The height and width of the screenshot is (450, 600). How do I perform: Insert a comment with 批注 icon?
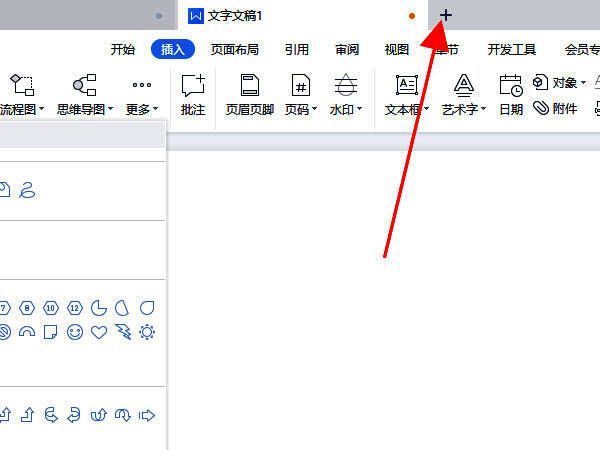192,95
